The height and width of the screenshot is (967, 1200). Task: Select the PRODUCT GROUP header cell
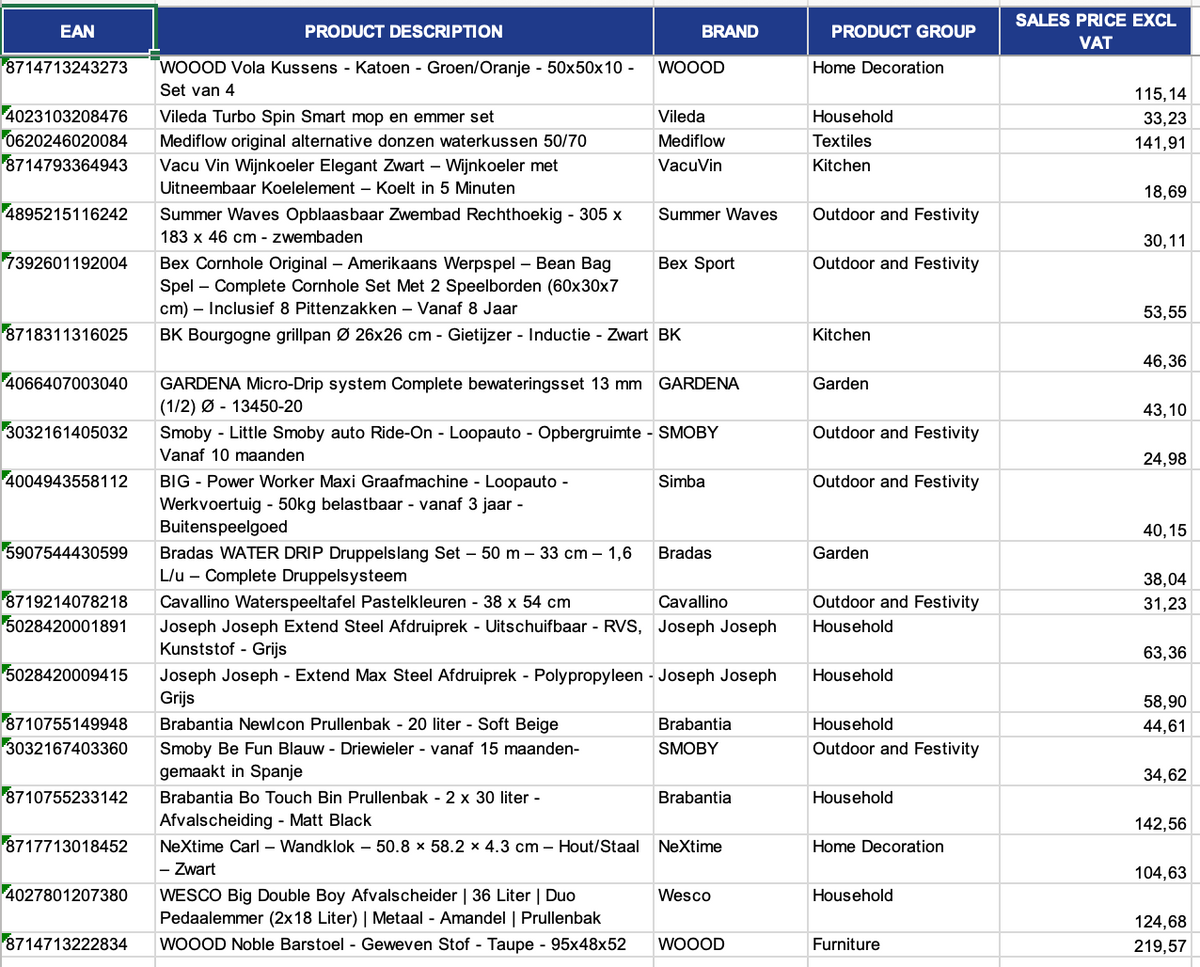coord(903,31)
